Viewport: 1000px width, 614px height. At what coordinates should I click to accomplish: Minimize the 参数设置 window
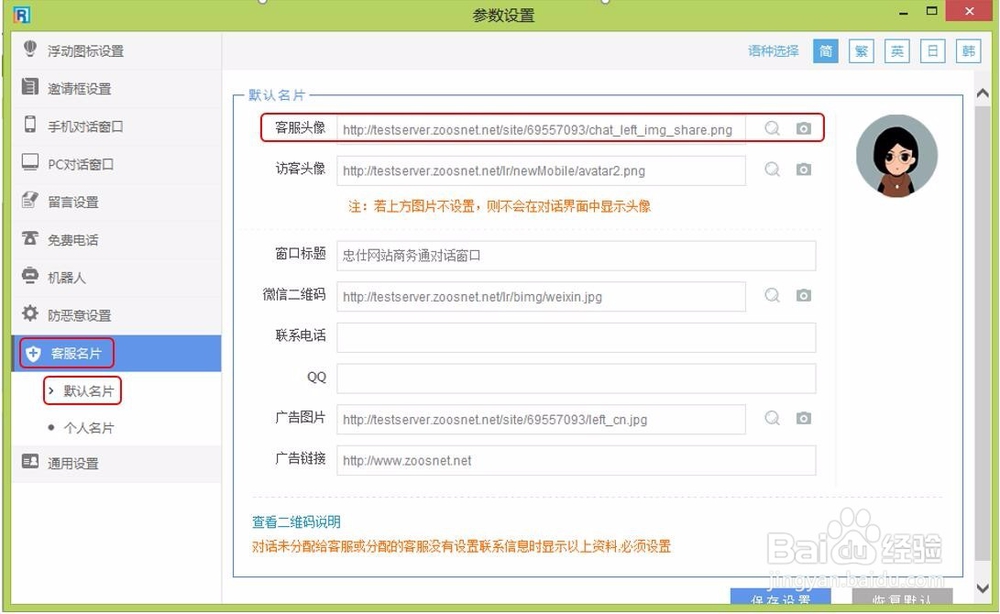(904, 13)
